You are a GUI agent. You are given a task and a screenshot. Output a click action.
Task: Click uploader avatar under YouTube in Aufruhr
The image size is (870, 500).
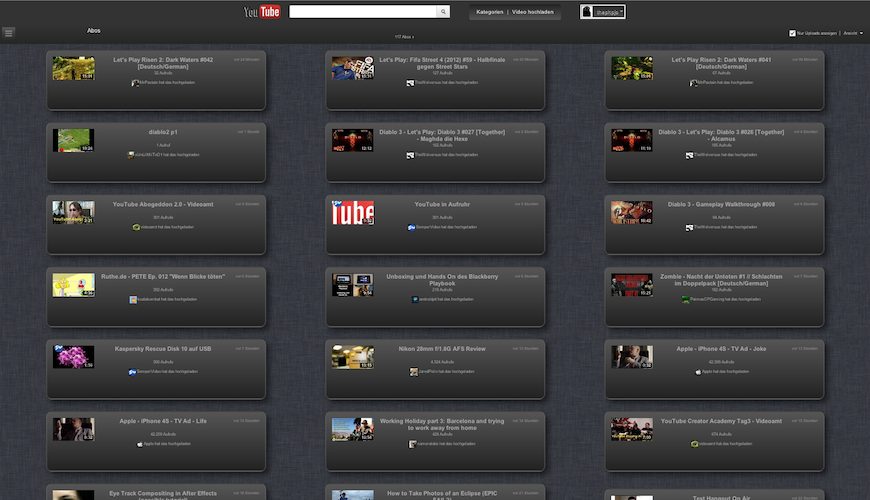click(411, 227)
